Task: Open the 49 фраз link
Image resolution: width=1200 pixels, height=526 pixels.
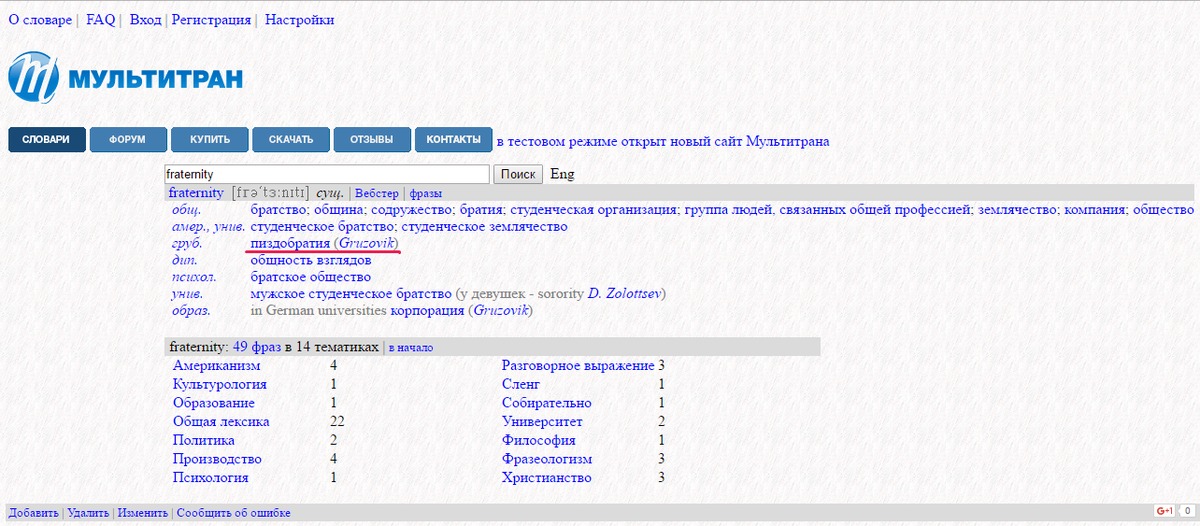Action: pos(257,347)
